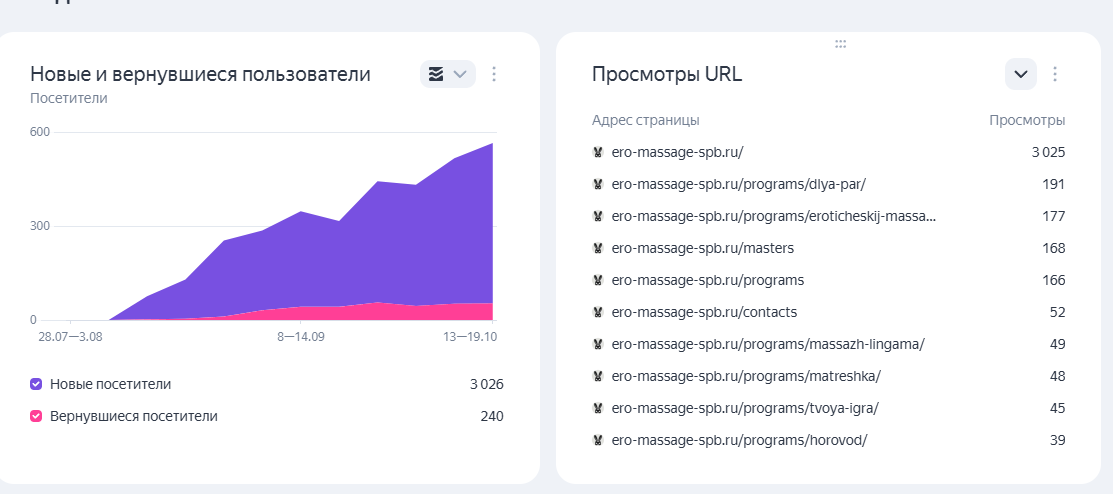1113x494 pixels.
Task: Click the Адрес страницы column header
Action: (x=645, y=120)
